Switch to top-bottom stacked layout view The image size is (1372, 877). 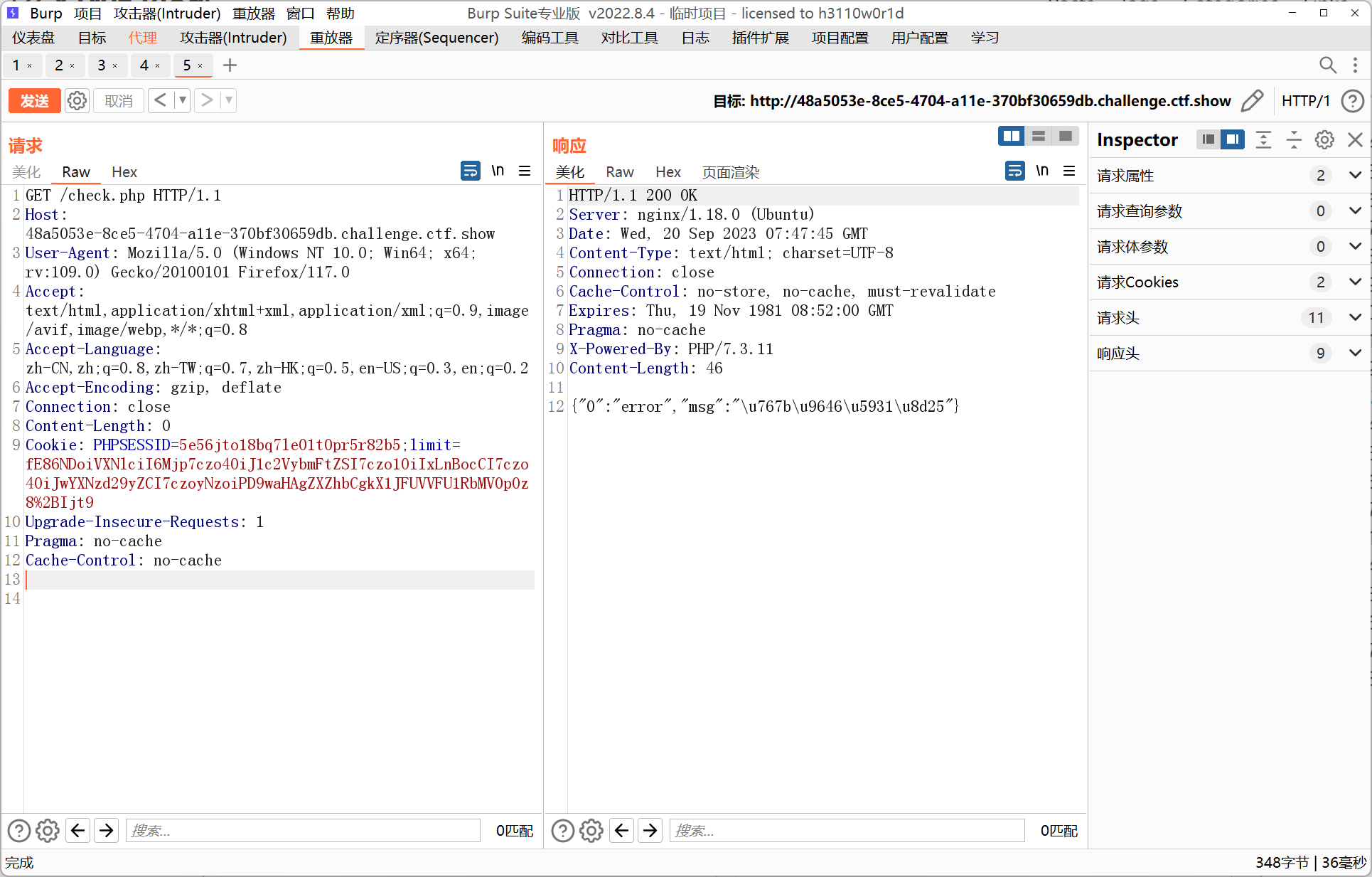click(x=1038, y=136)
